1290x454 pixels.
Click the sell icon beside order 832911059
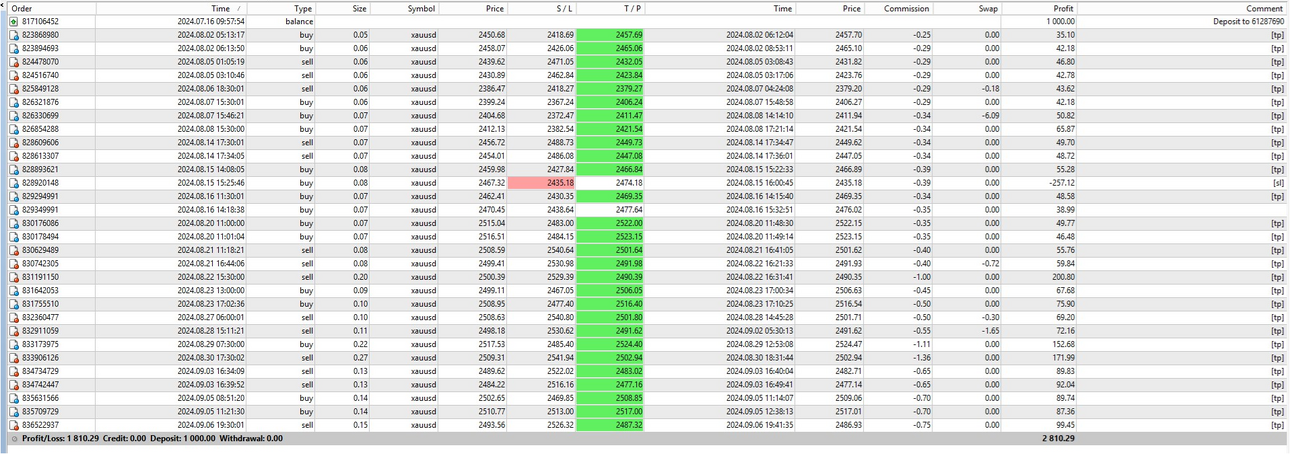tap(13, 330)
